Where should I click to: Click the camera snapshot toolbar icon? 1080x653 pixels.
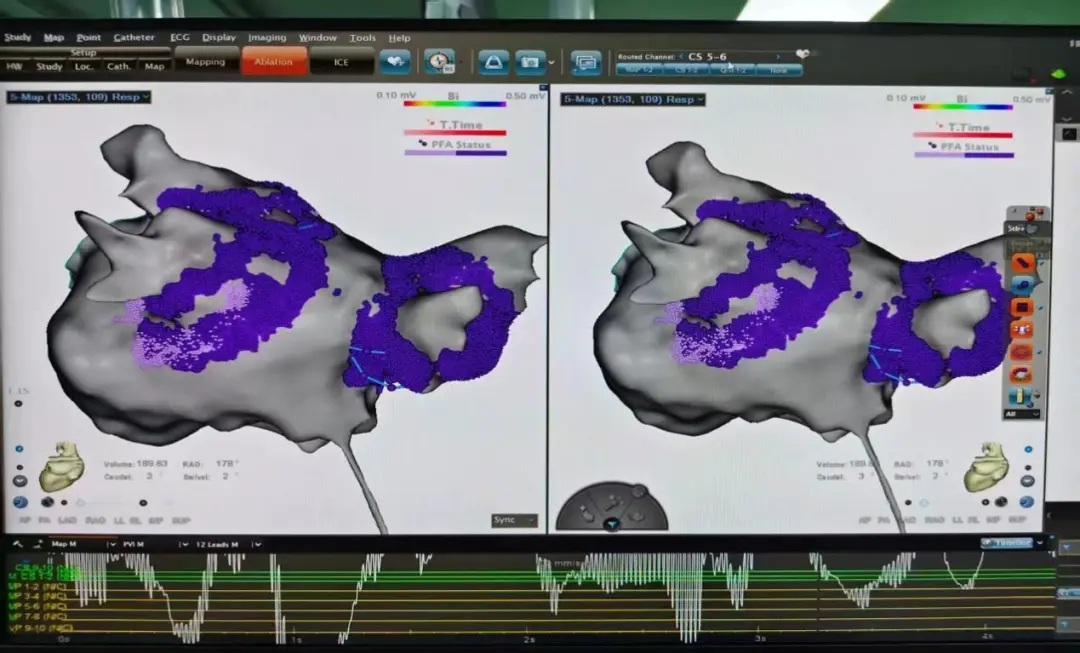tap(531, 63)
